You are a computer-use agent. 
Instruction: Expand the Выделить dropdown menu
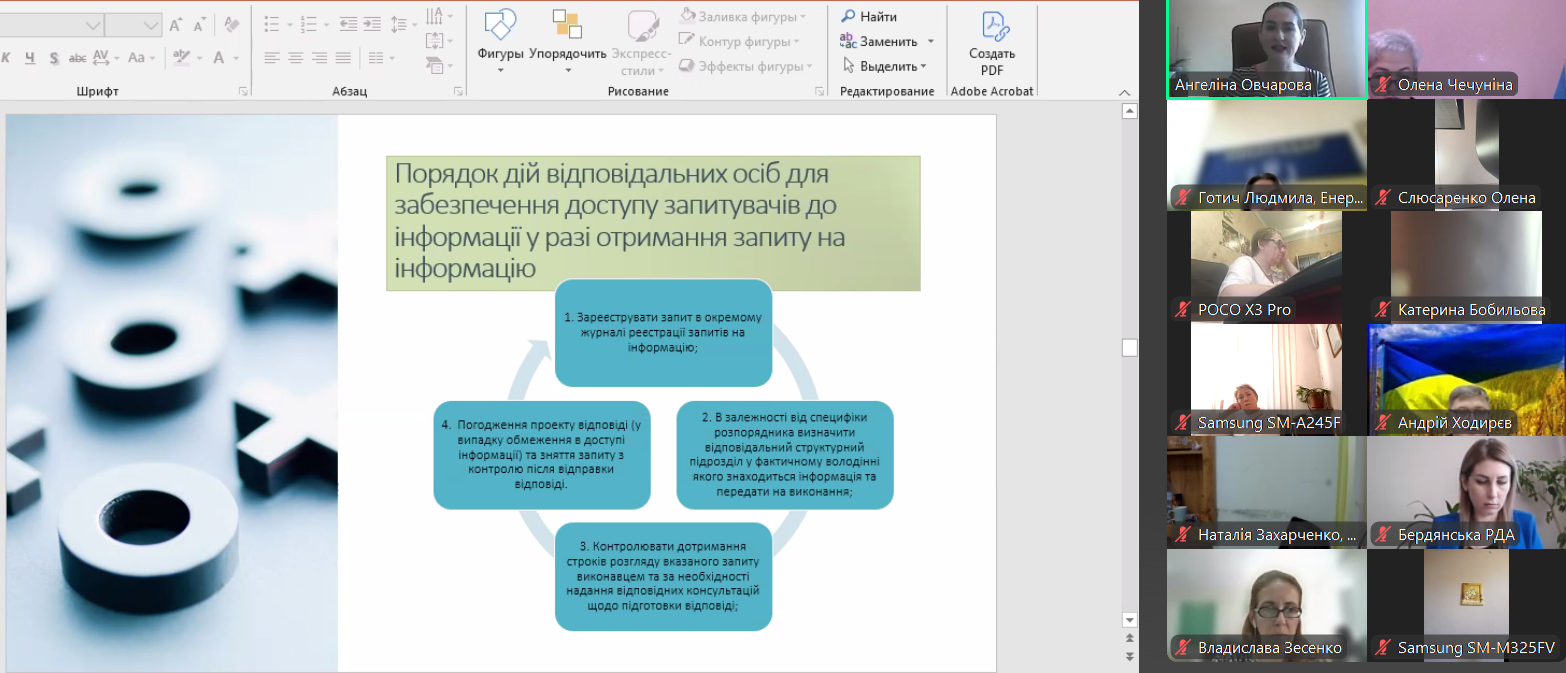pos(923,66)
